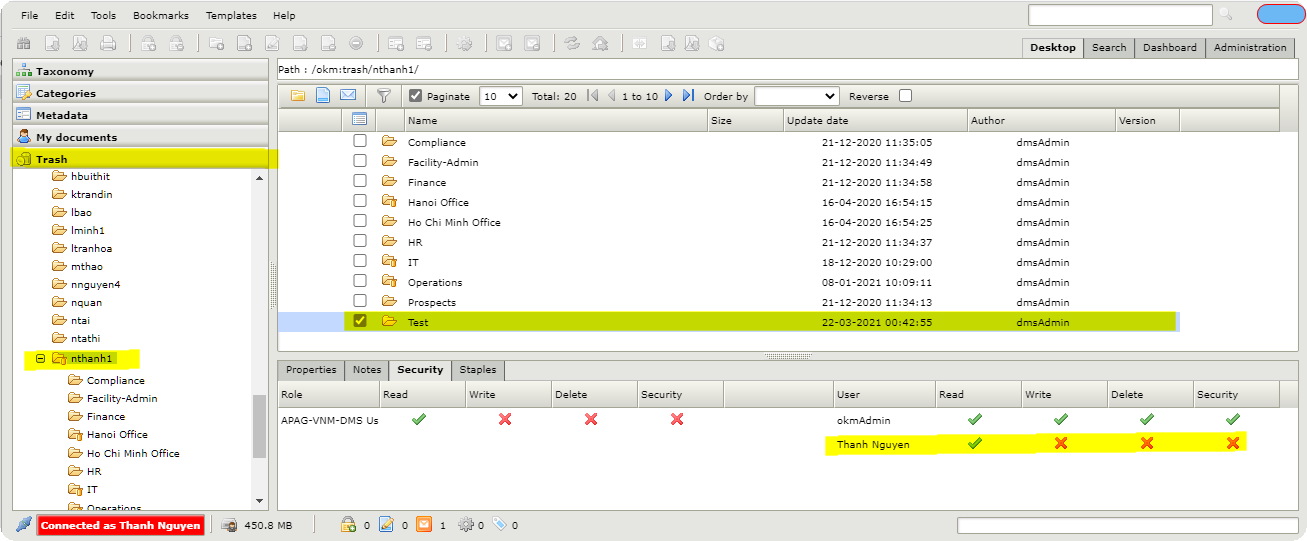The image size is (1307, 541).
Task: Click the filter funnel icon in file list
Action: (383, 96)
